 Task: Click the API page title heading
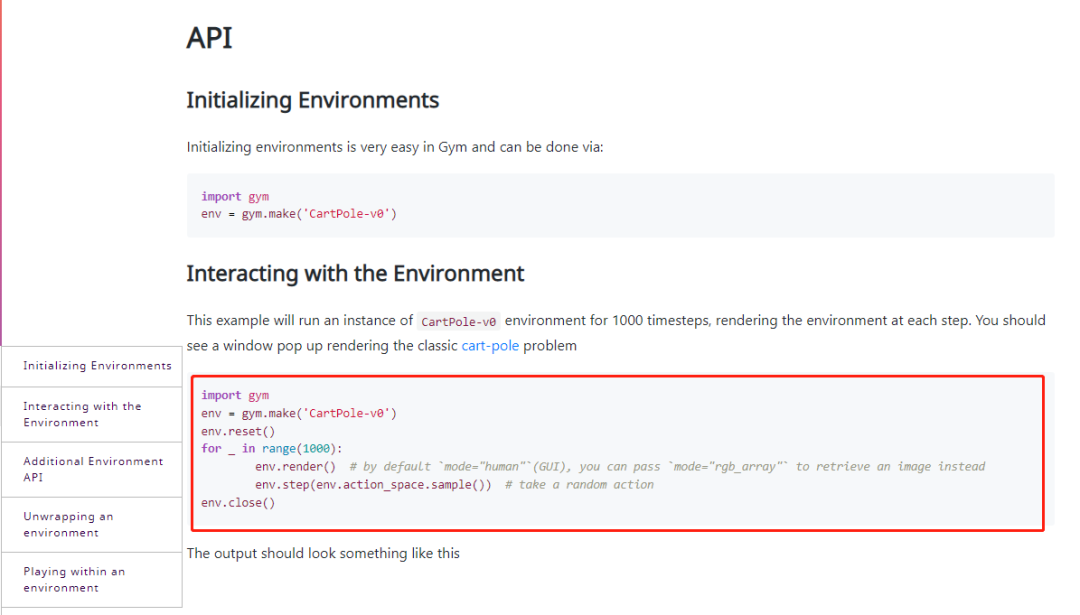click(209, 38)
